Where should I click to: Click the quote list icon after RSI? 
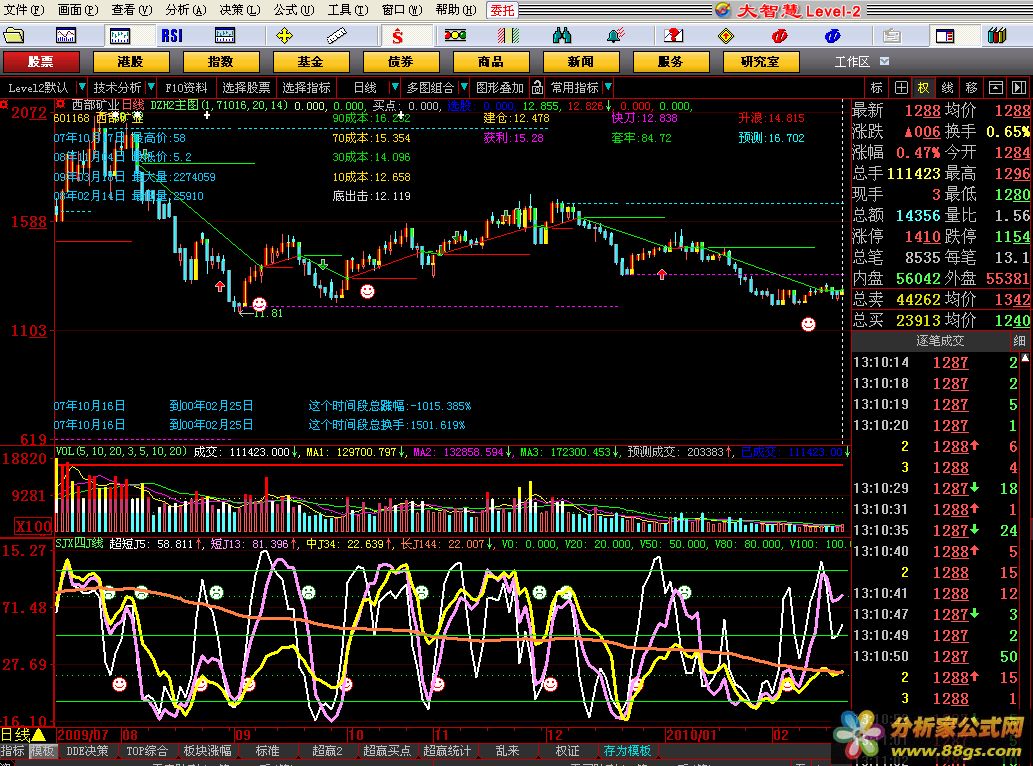pyautogui.click(x=225, y=36)
